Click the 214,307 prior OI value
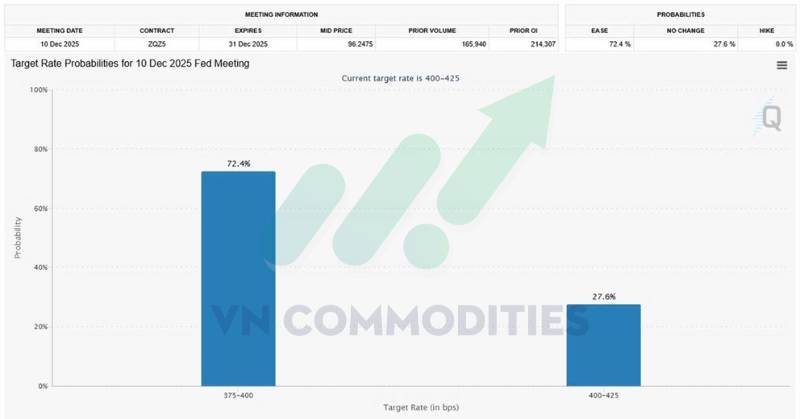The width and height of the screenshot is (800, 419). tap(539, 44)
